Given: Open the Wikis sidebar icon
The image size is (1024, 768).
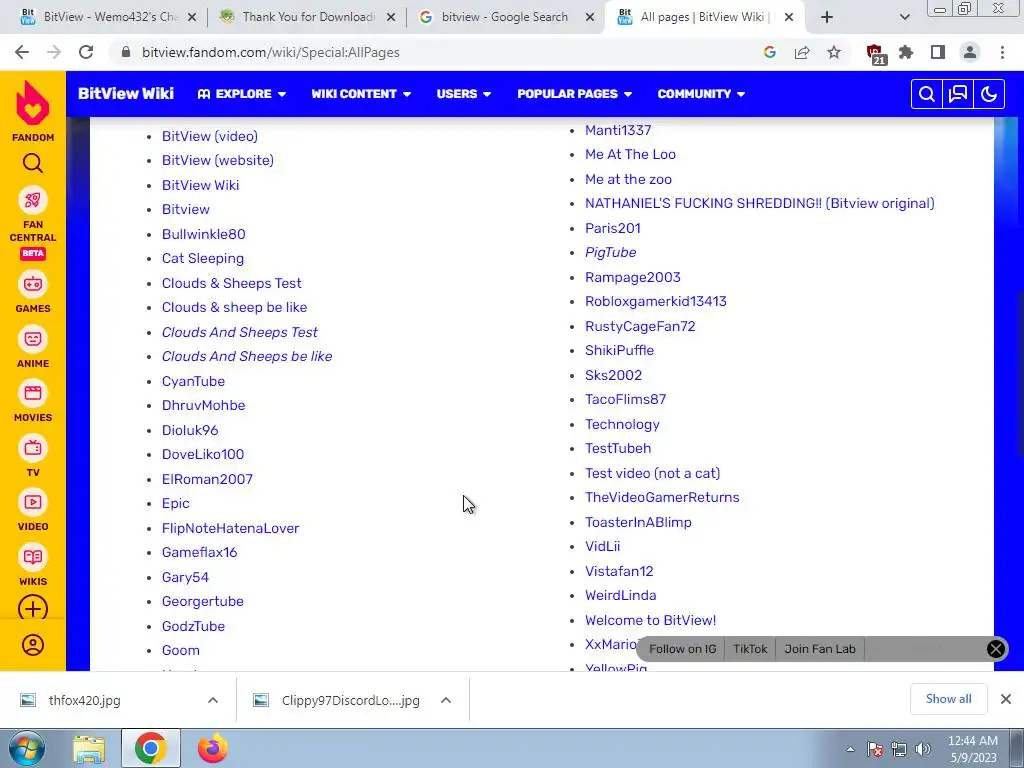Looking at the screenshot, I should click(33, 557).
